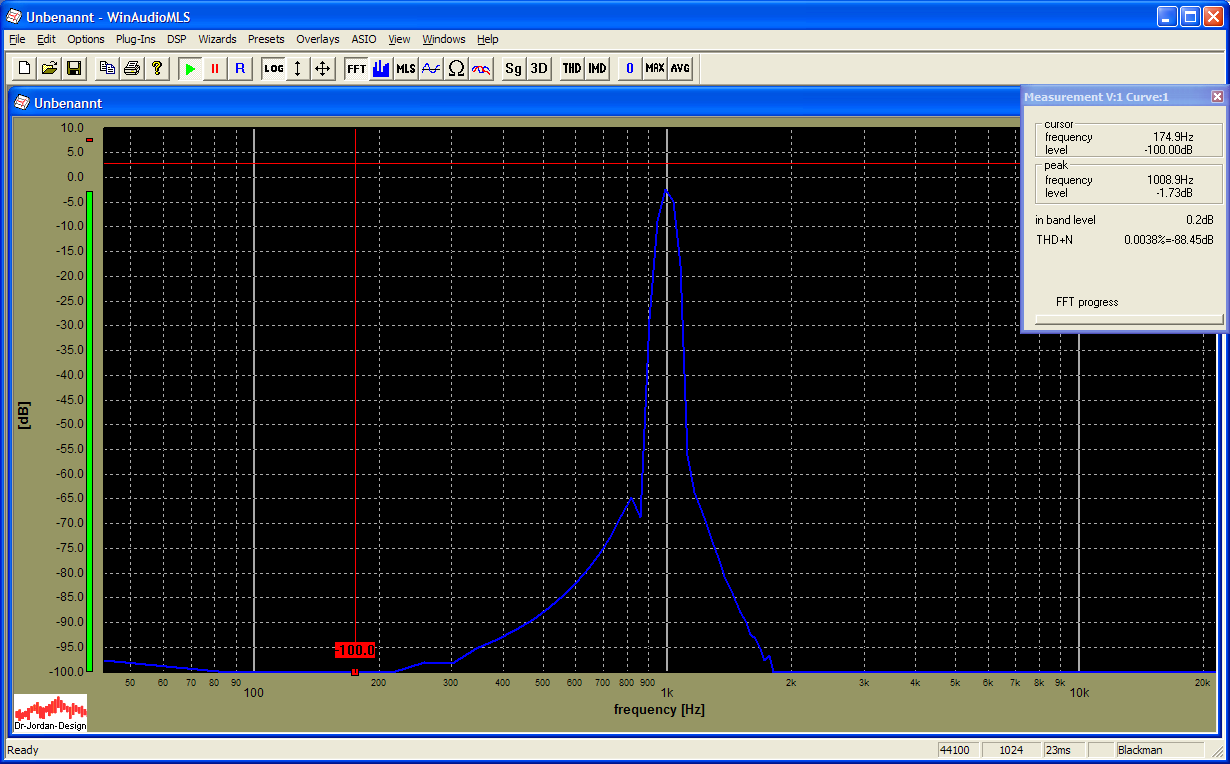Select the Omega impedance icon
1230x764 pixels.
click(x=456, y=69)
